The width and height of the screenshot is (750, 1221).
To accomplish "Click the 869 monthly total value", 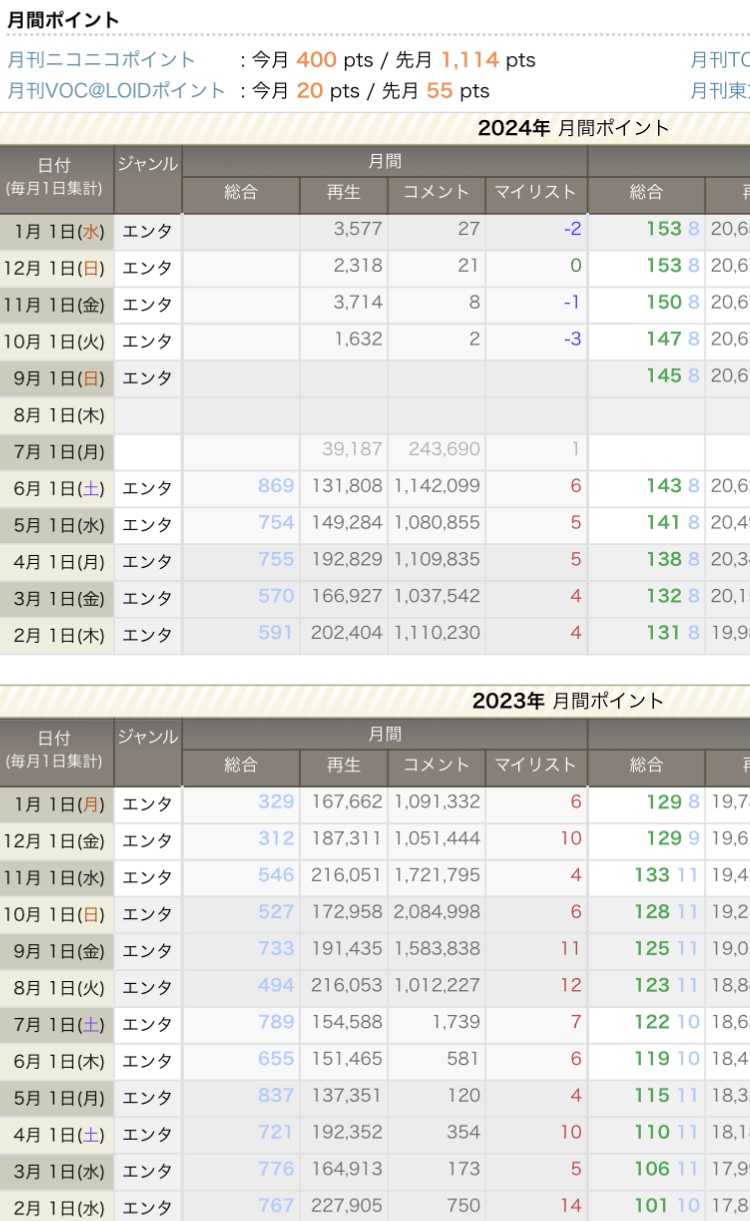I will [x=276, y=486].
